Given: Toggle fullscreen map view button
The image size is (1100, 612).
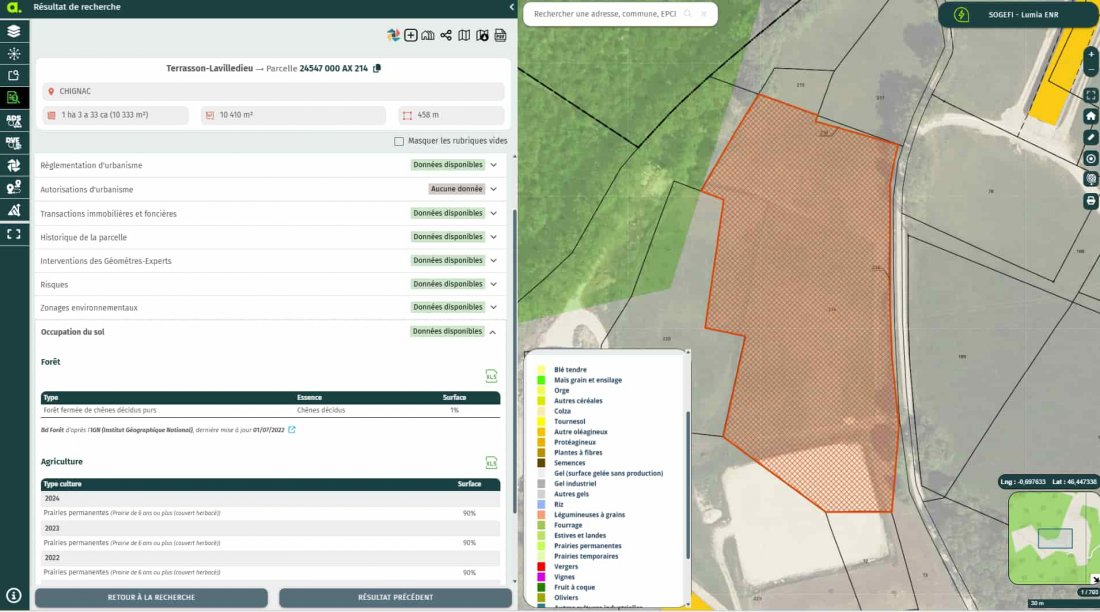Looking at the screenshot, I should 1091,95.
